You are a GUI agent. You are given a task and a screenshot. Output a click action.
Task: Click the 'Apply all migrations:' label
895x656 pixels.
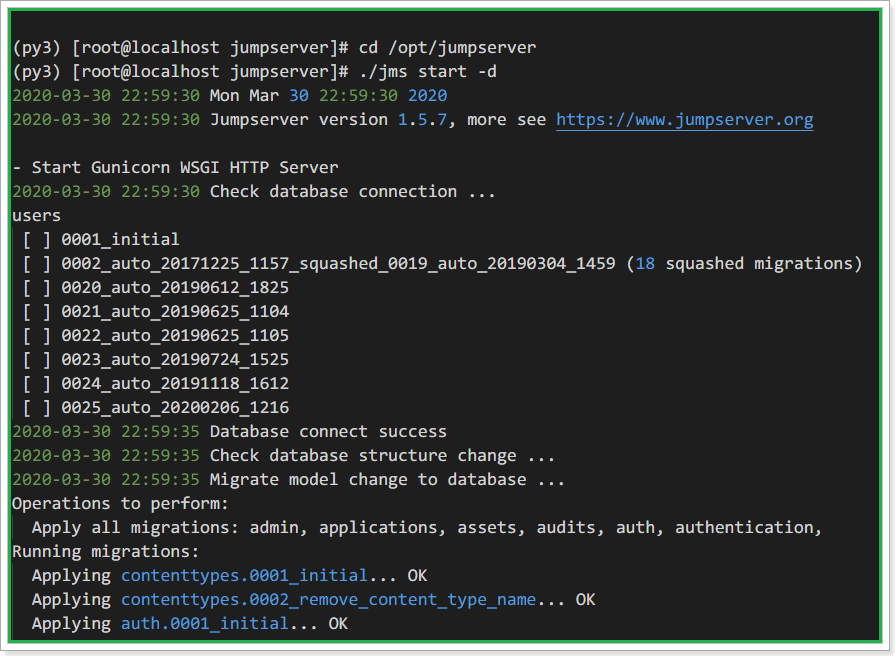click(136, 527)
